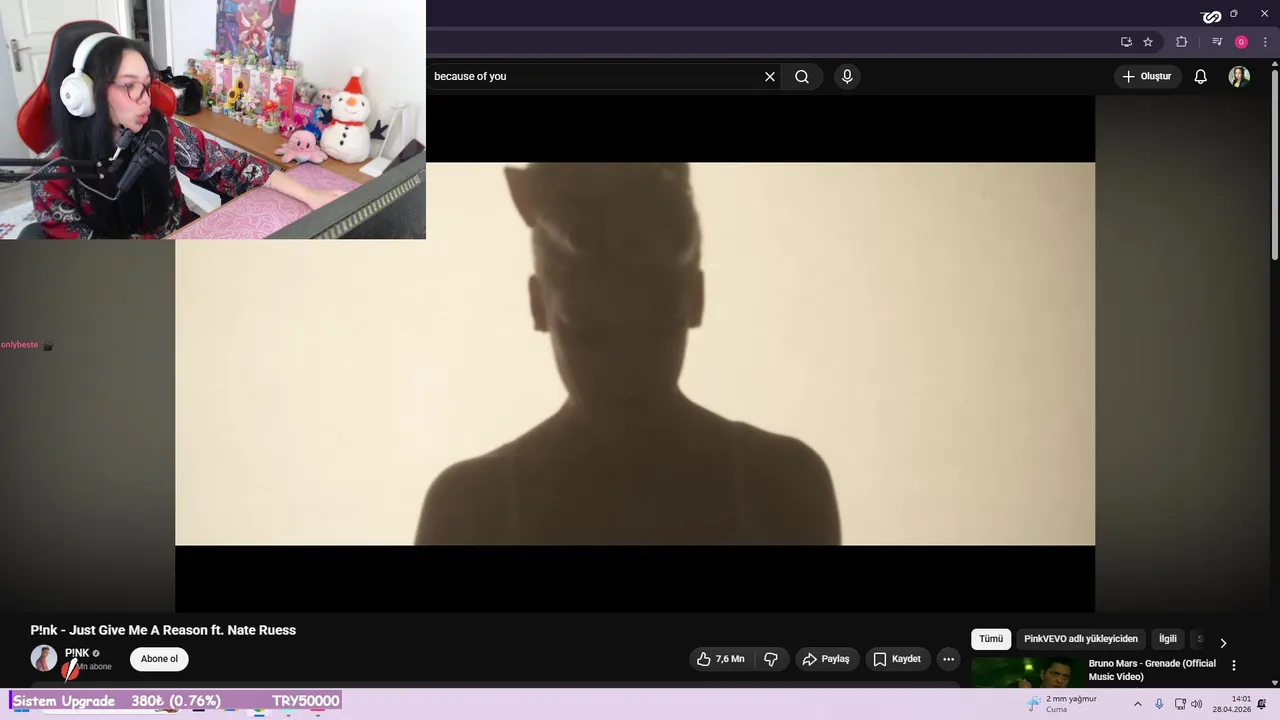The image size is (1280, 720).
Task: Click the install app icon in address bar
Action: [1126, 42]
